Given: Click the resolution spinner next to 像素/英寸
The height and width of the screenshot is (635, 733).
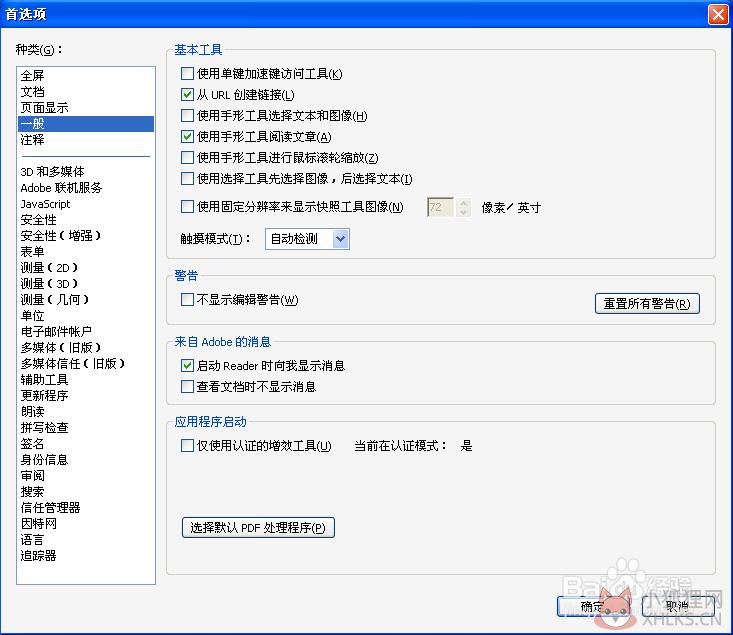Looking at the screenshot, I should (x=463, y=207).
